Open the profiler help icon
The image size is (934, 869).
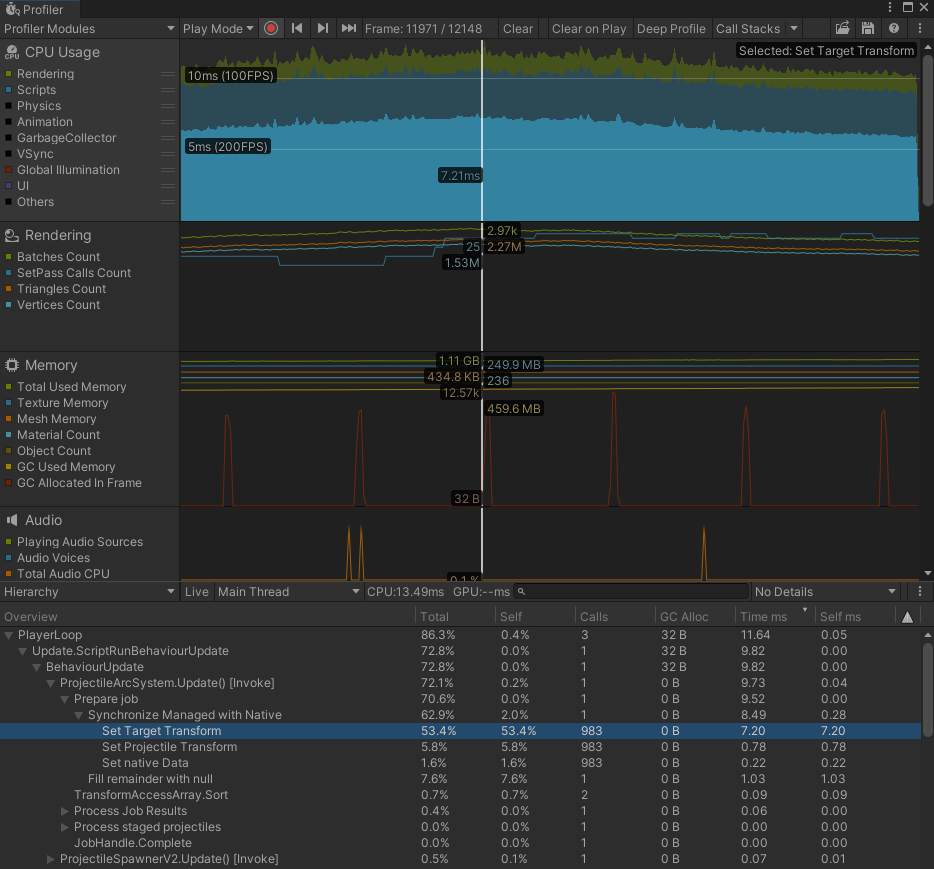click(893, 29)
